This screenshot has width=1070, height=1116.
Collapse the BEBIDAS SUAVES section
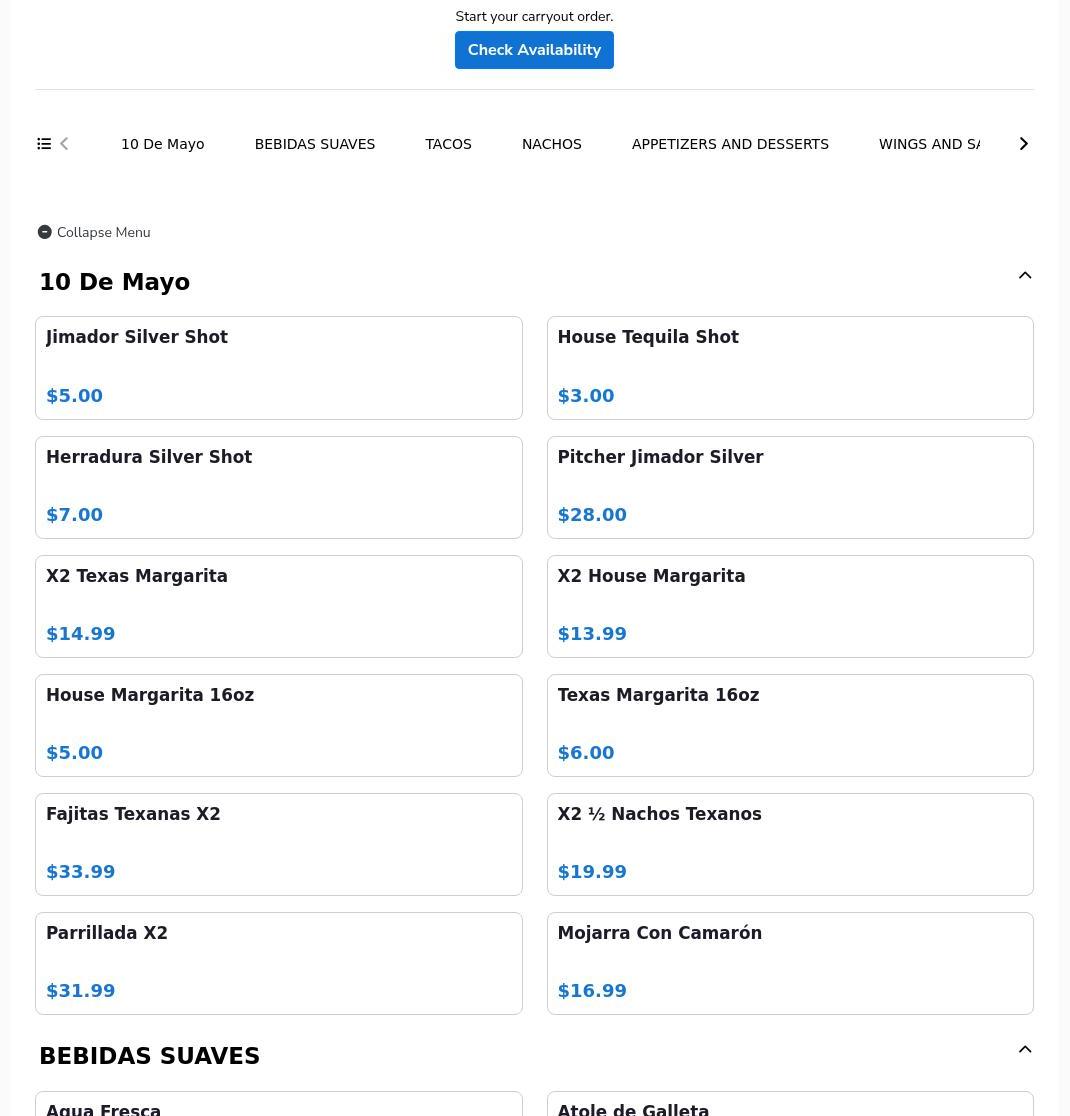pos(1024,1050)
